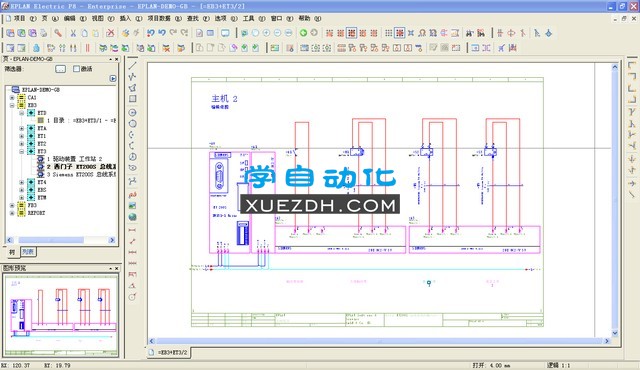Expand the FB3 tree node
This screenshot has height=370, width=640.
coord(12,205)
